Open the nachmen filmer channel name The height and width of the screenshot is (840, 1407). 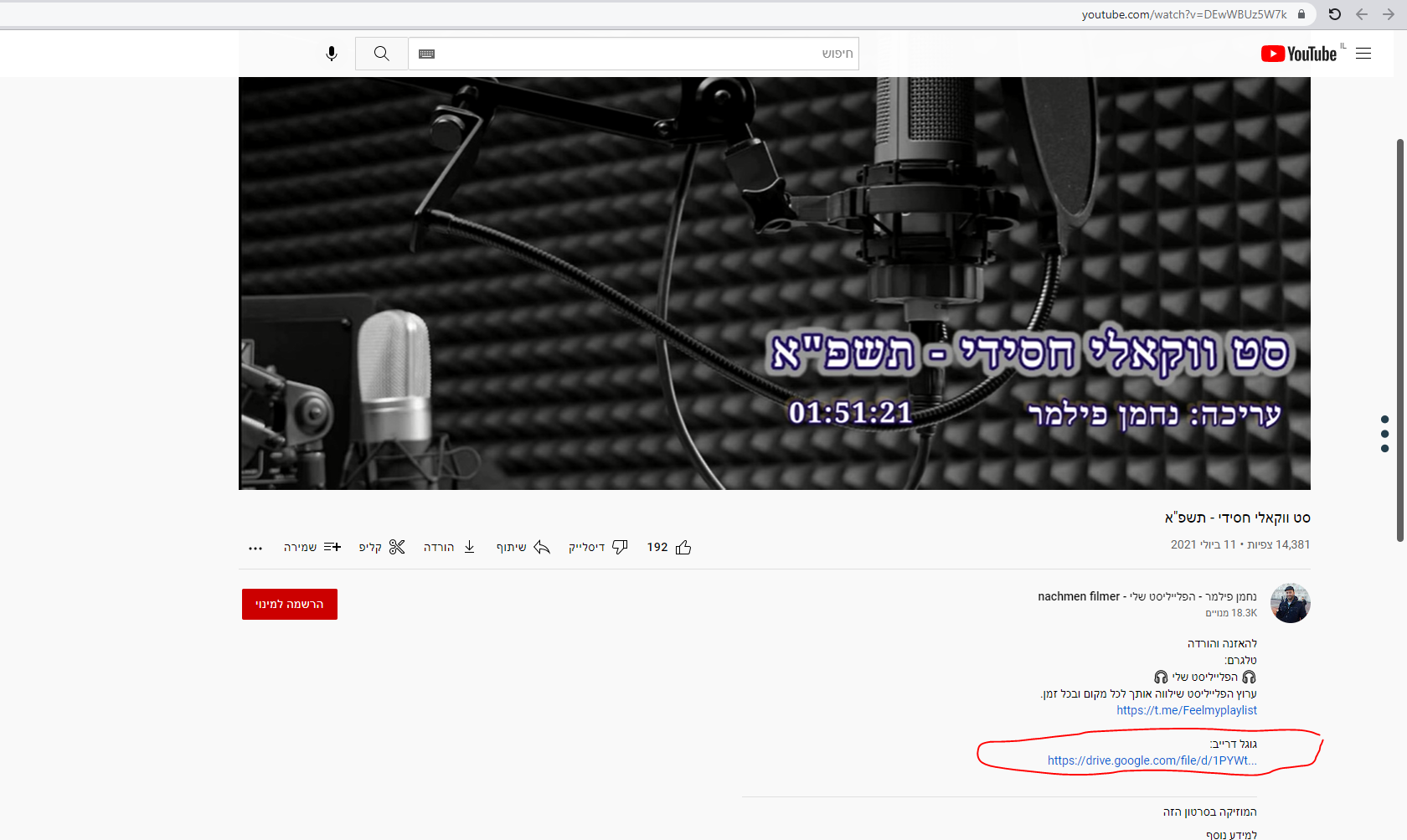pos(1147,596)
